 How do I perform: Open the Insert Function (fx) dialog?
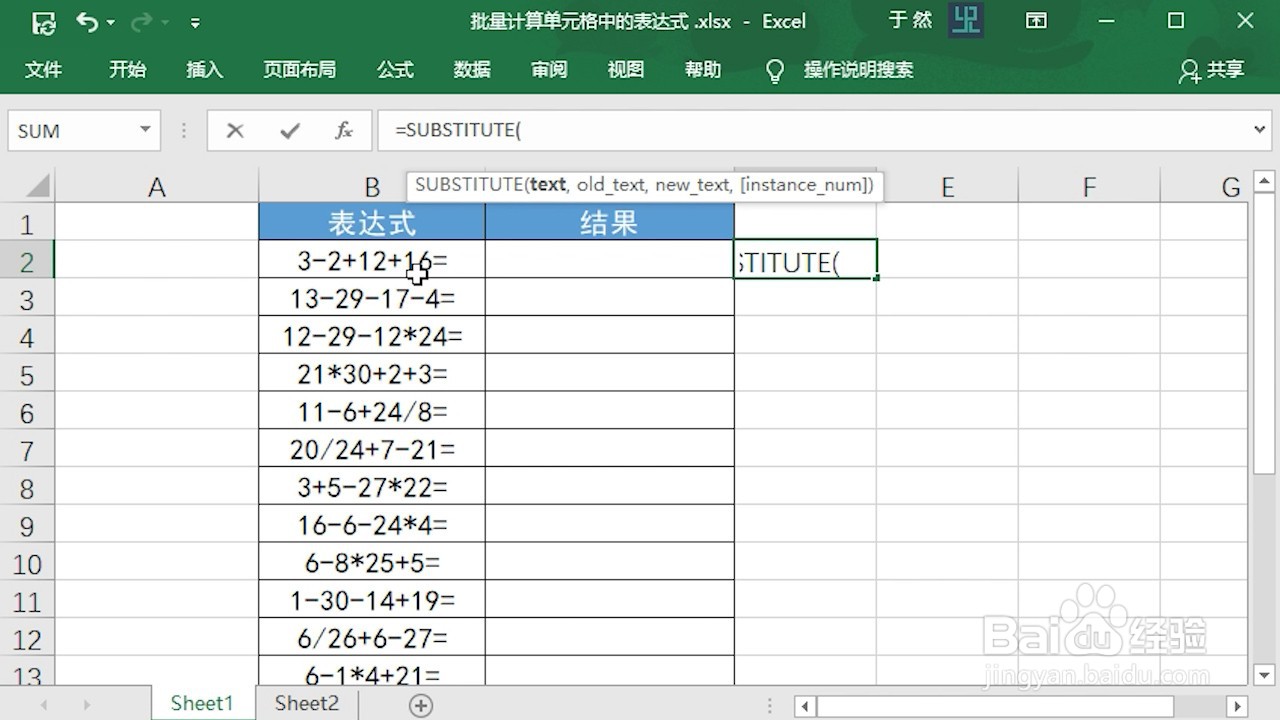344,130
